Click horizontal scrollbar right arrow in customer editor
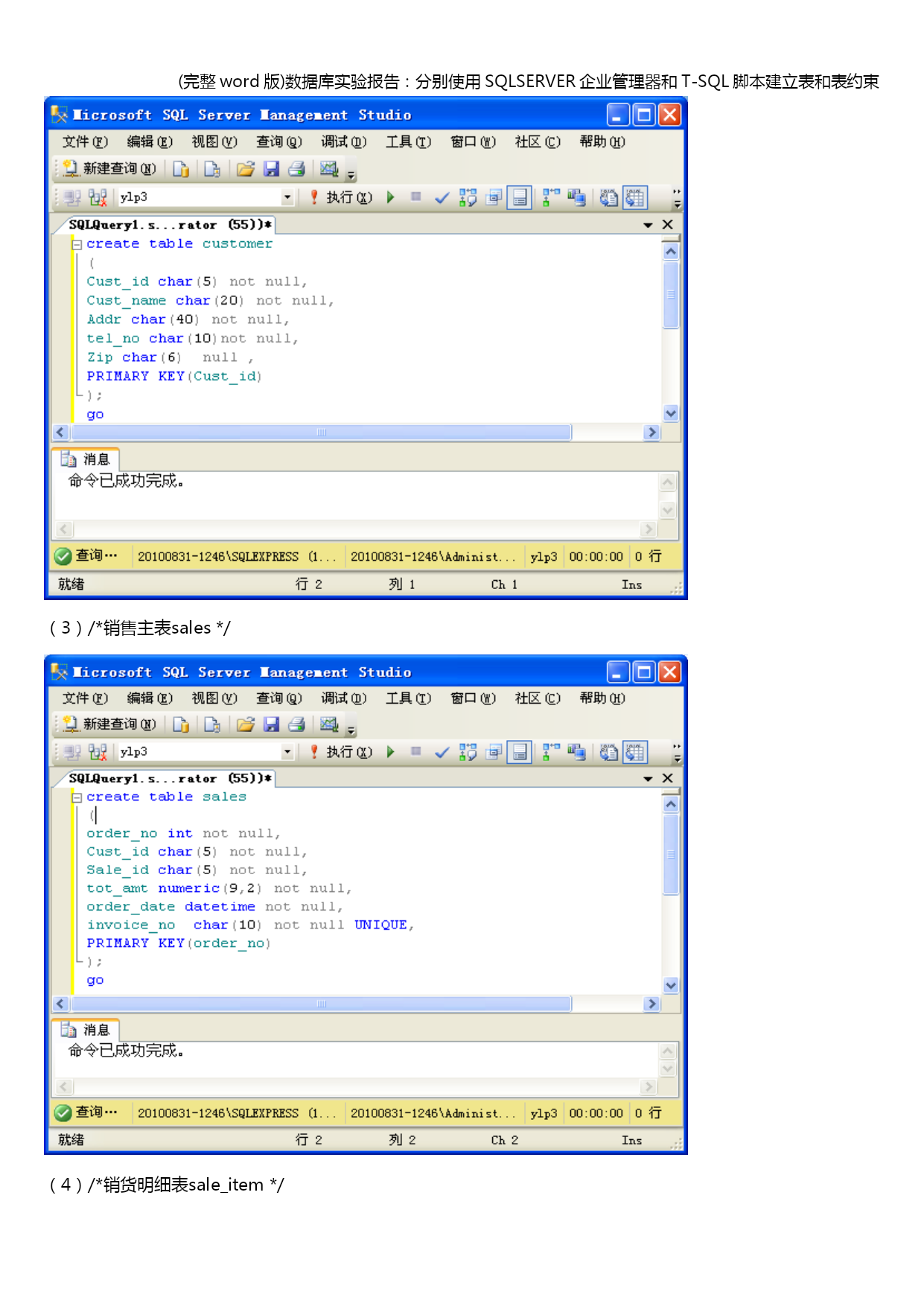The width and height of the screenshot is (924, 1306). coord(652,433)
